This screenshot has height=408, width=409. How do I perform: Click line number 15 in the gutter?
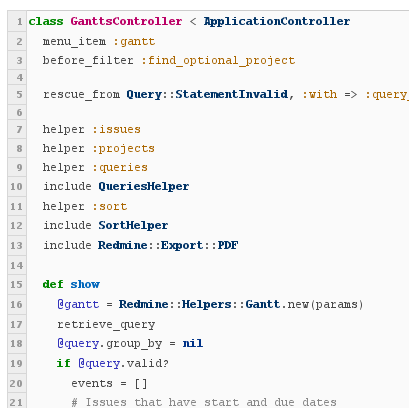tap(16, 285)
